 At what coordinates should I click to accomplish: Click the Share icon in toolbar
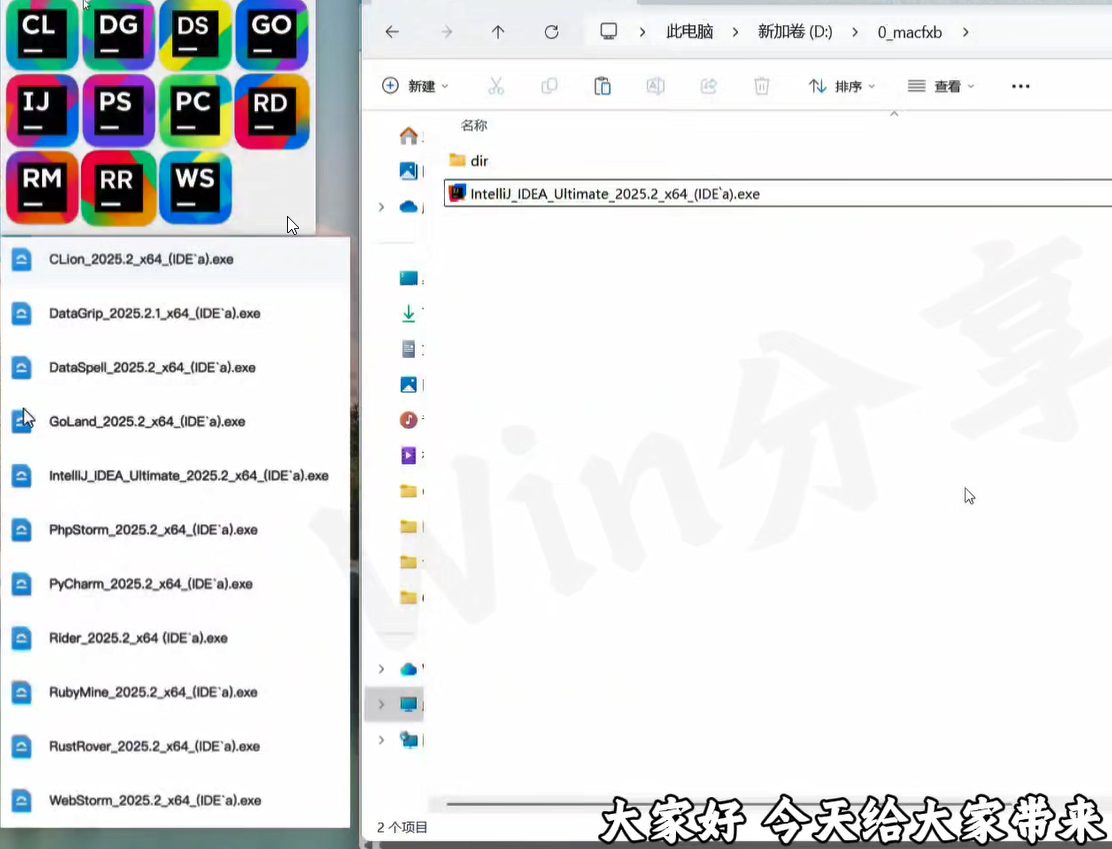click(x=708, y=87)
